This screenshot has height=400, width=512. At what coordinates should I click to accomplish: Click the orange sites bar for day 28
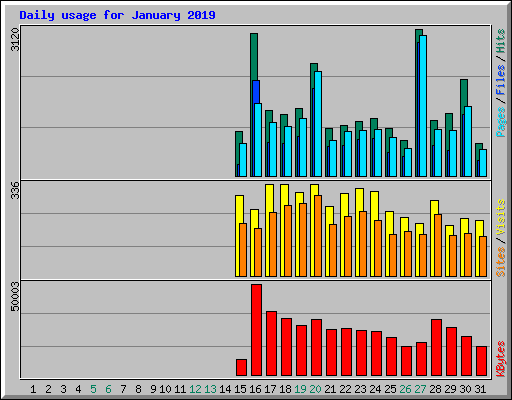click(x=438, y=246)
